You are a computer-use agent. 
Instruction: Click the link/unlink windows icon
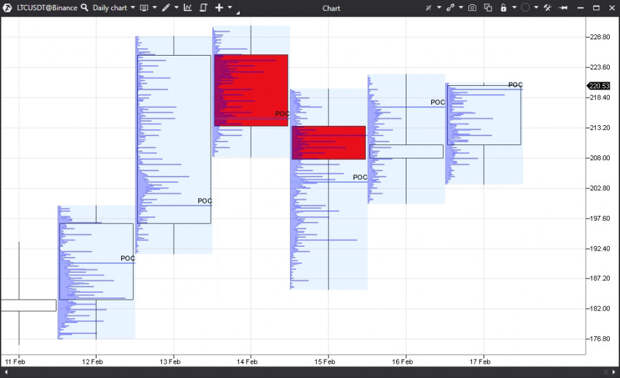429,8
